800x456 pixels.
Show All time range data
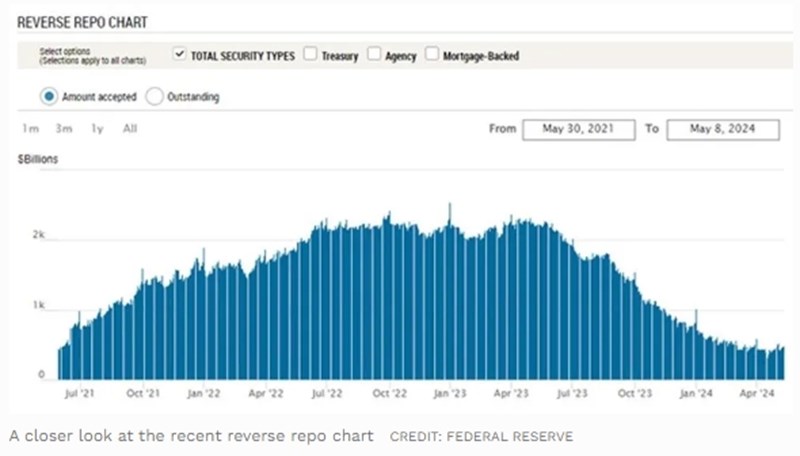[x=130, y=128]
